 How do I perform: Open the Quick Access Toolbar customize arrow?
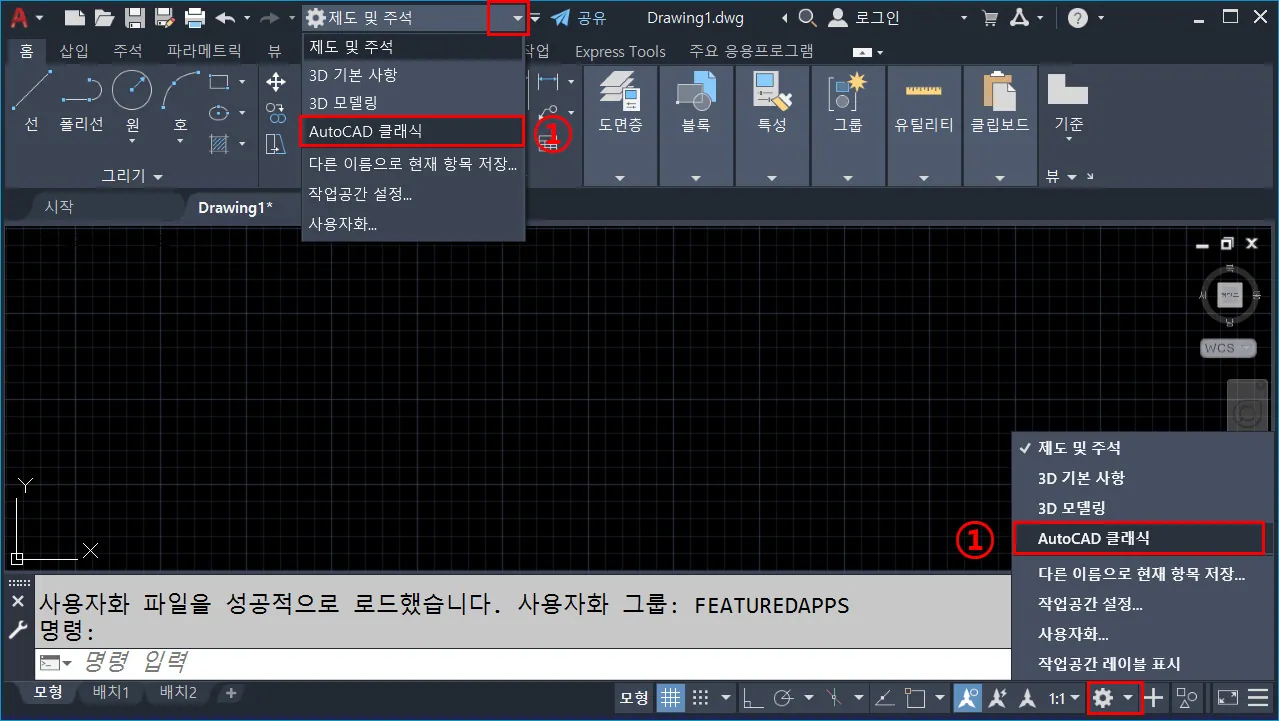coord(535,17)
